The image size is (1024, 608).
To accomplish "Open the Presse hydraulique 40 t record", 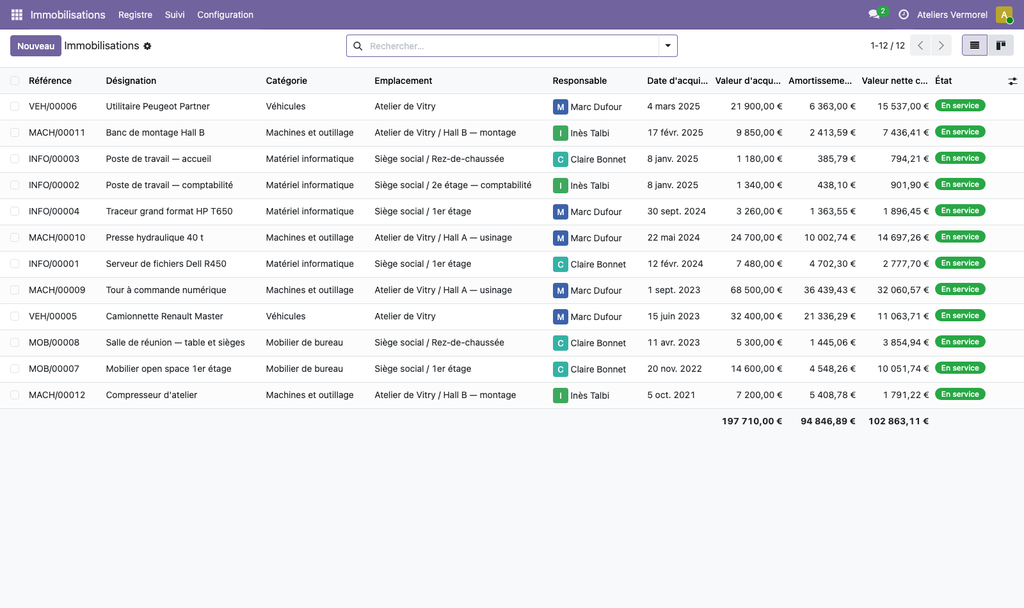I will pyautogui.click(x=155, y=238).
